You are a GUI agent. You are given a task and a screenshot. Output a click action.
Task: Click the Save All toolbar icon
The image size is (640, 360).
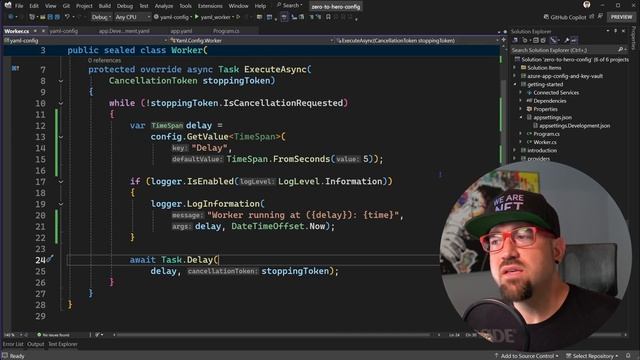(x=57, y=17)
